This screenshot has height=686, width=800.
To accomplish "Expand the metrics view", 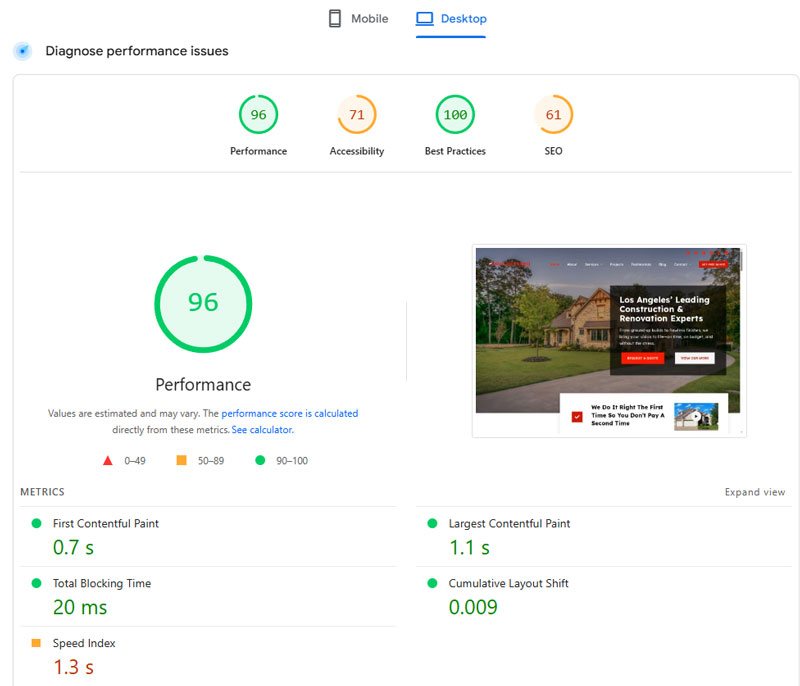I will click(755, 492).
